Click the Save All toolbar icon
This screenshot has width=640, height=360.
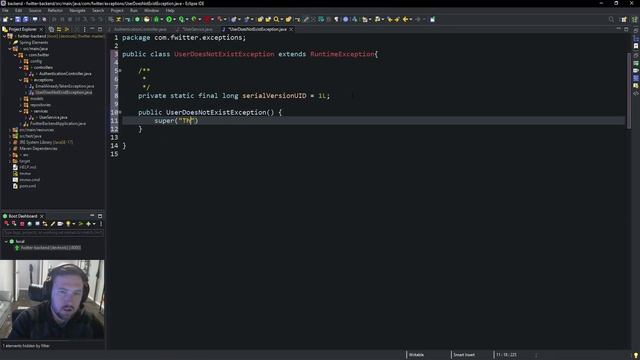(x=26, y=19)
